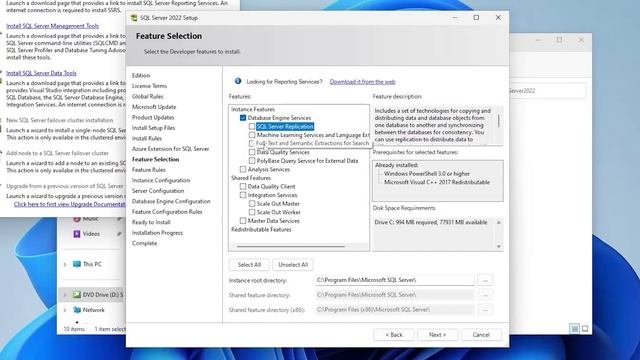Check Full-Text and Semantic Extractions checkbox
This screenshot has width=640, height=360.
click(x=252, y=143)
